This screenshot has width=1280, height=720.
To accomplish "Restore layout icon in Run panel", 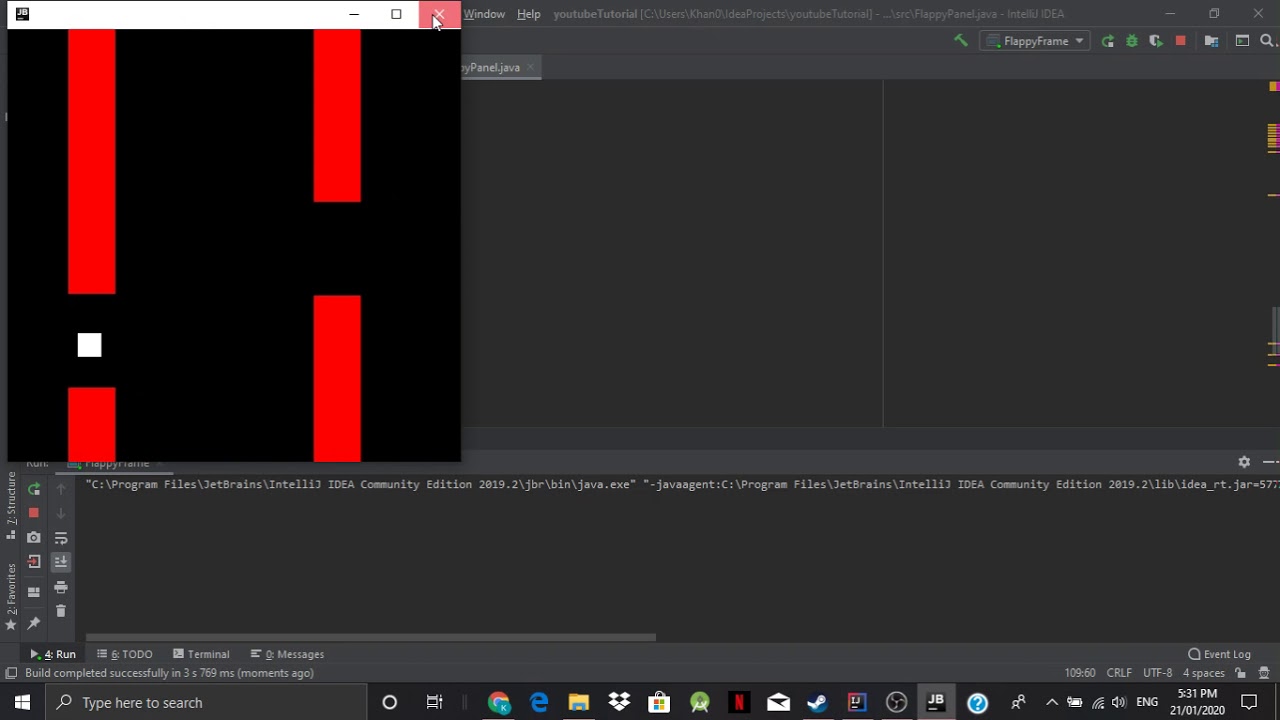I will pos(34,591).
